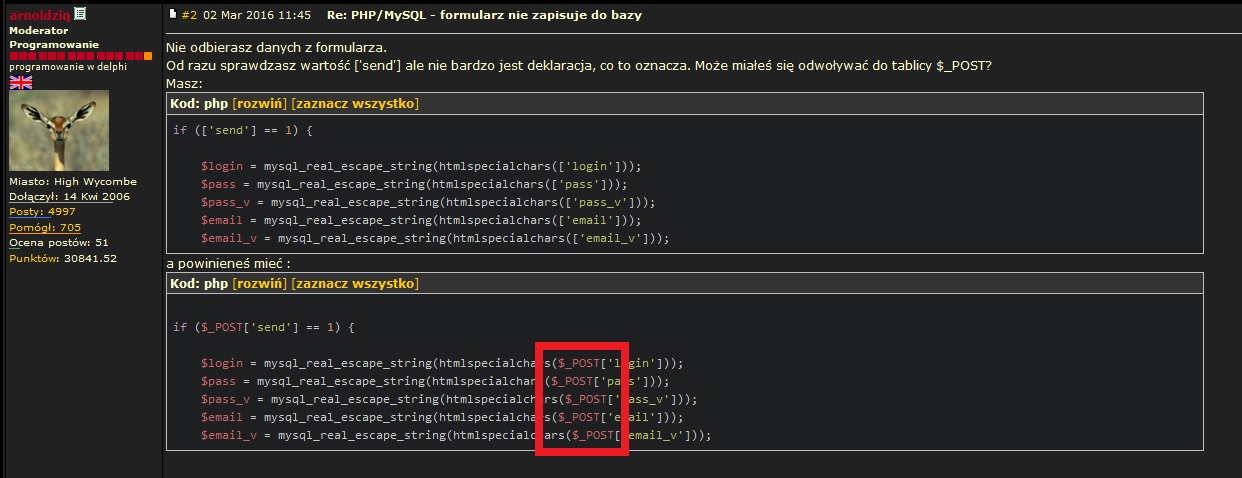This screenshot has height=478, width=1242.
Task: Select all in first code block via 'zaznacz wszystko'
Action: pyautogui.click(x=355, y=104)
